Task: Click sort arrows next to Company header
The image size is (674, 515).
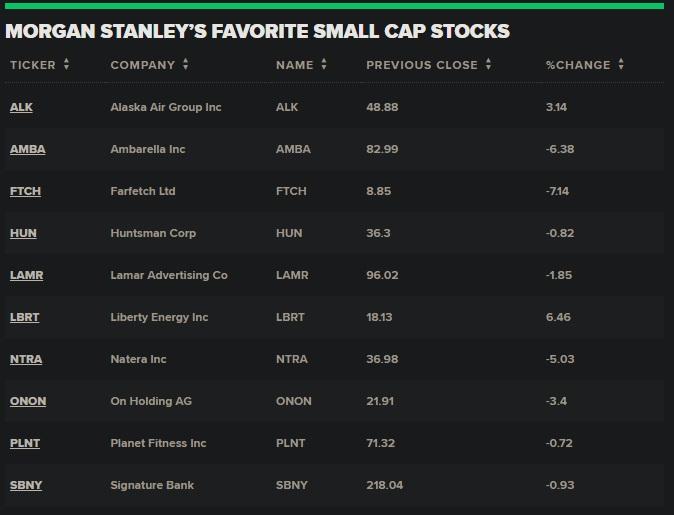Action: 186,65
